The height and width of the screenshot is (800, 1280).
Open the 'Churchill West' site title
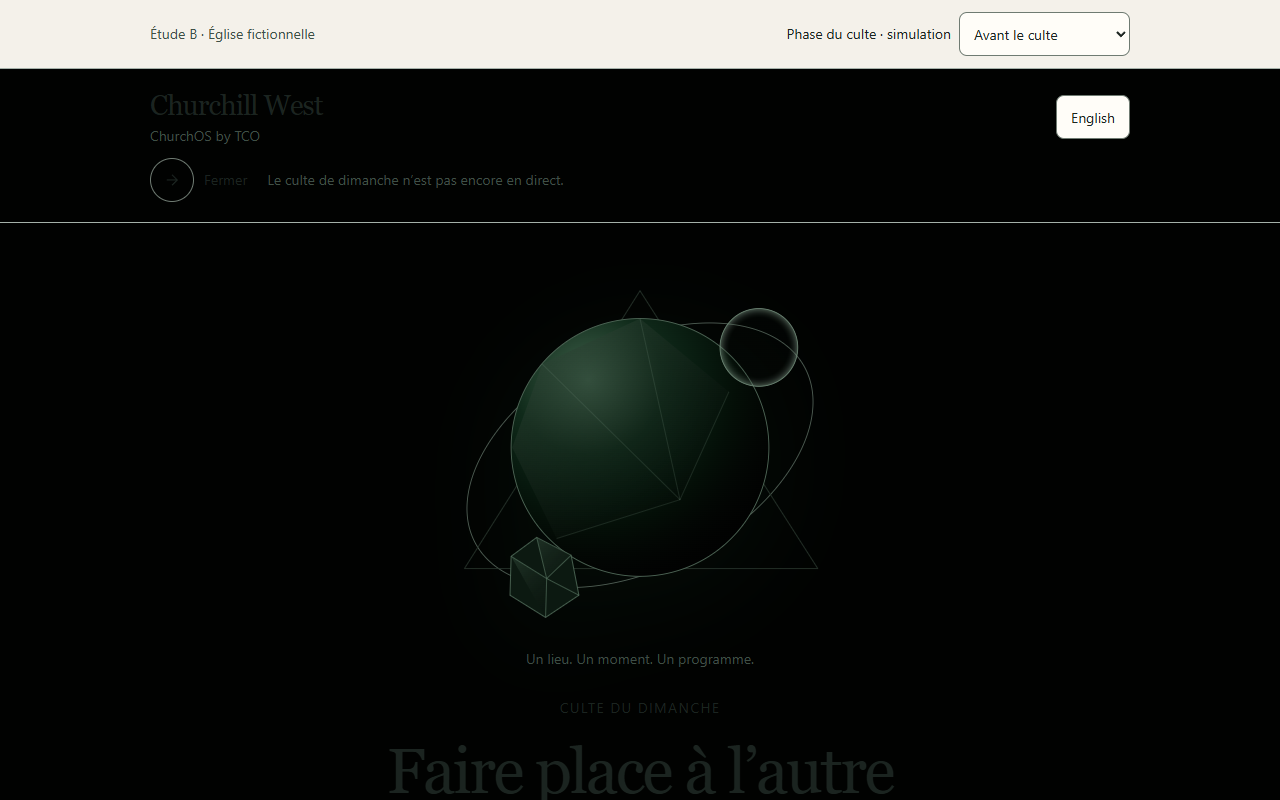(x=236, y=105)
